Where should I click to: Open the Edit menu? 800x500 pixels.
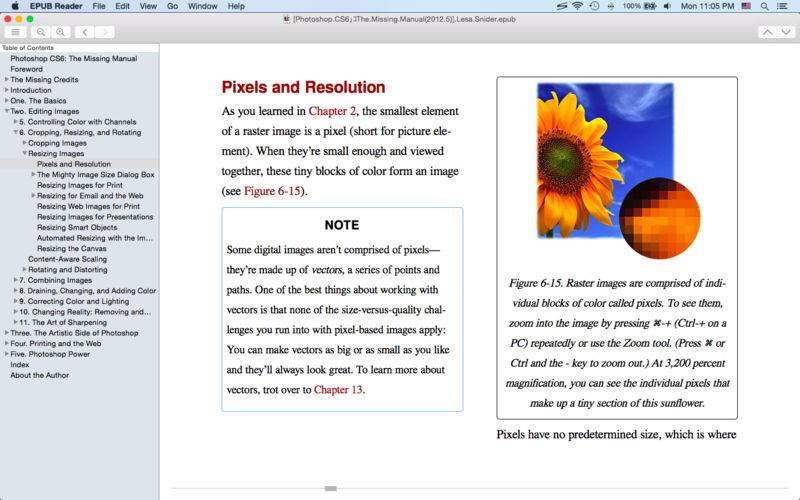(122, 6)
